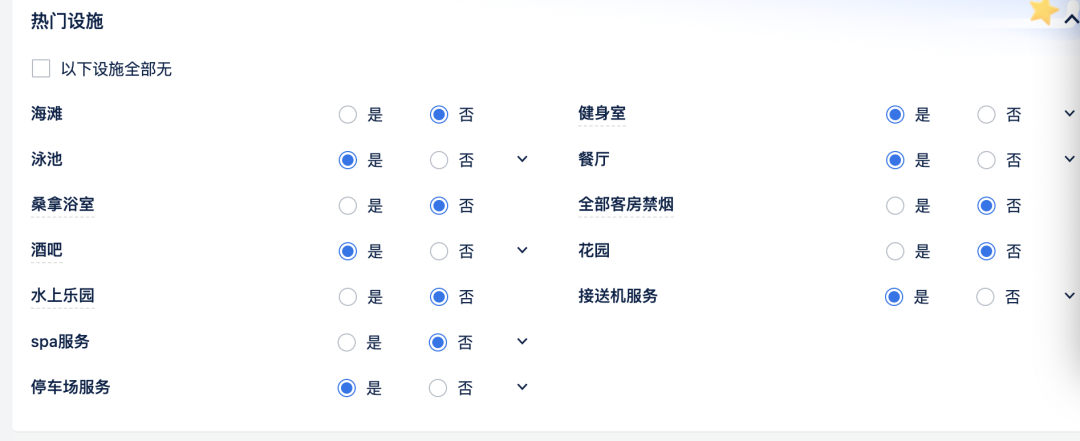Expand the 餐厅 details chevron
The image size is (1080, 441).
pos(1069,159)
